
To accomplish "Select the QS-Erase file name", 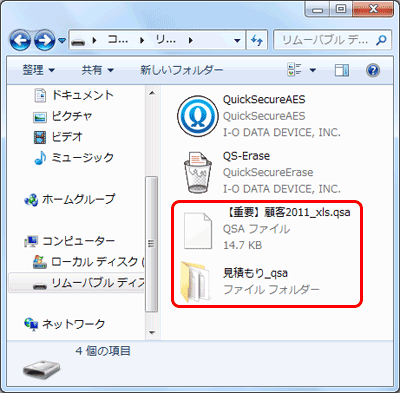I will (246, 156).
